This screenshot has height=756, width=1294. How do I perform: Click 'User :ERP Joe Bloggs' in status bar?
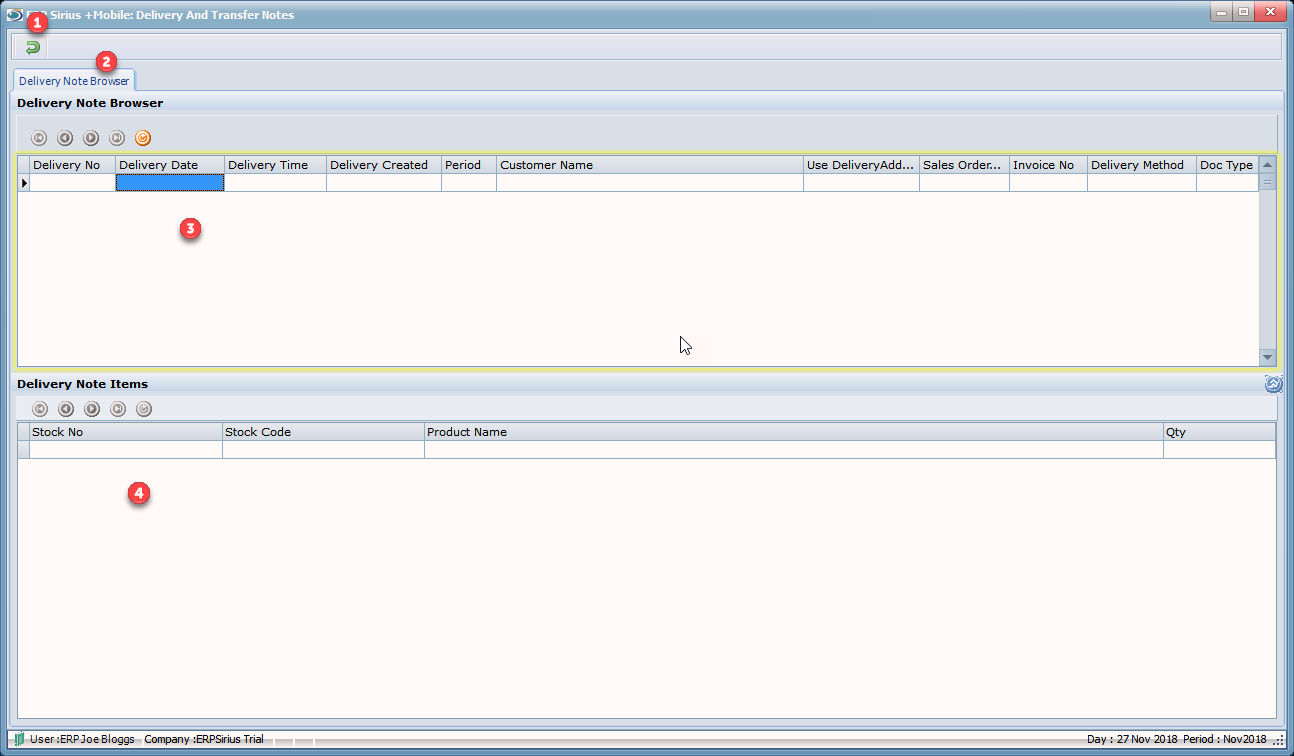click(x=82, y=739)
